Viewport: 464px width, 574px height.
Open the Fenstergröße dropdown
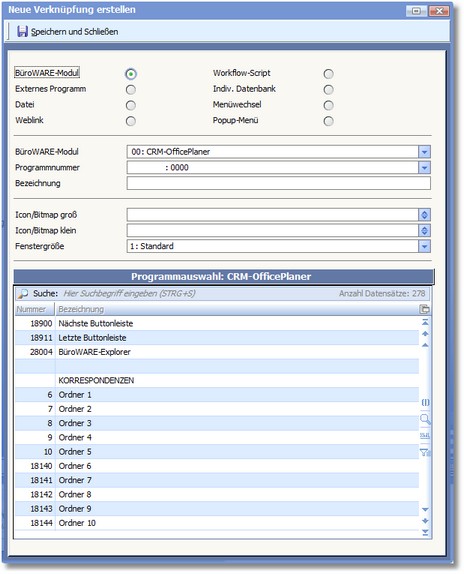pyautogui.click(x=424, y=246)
